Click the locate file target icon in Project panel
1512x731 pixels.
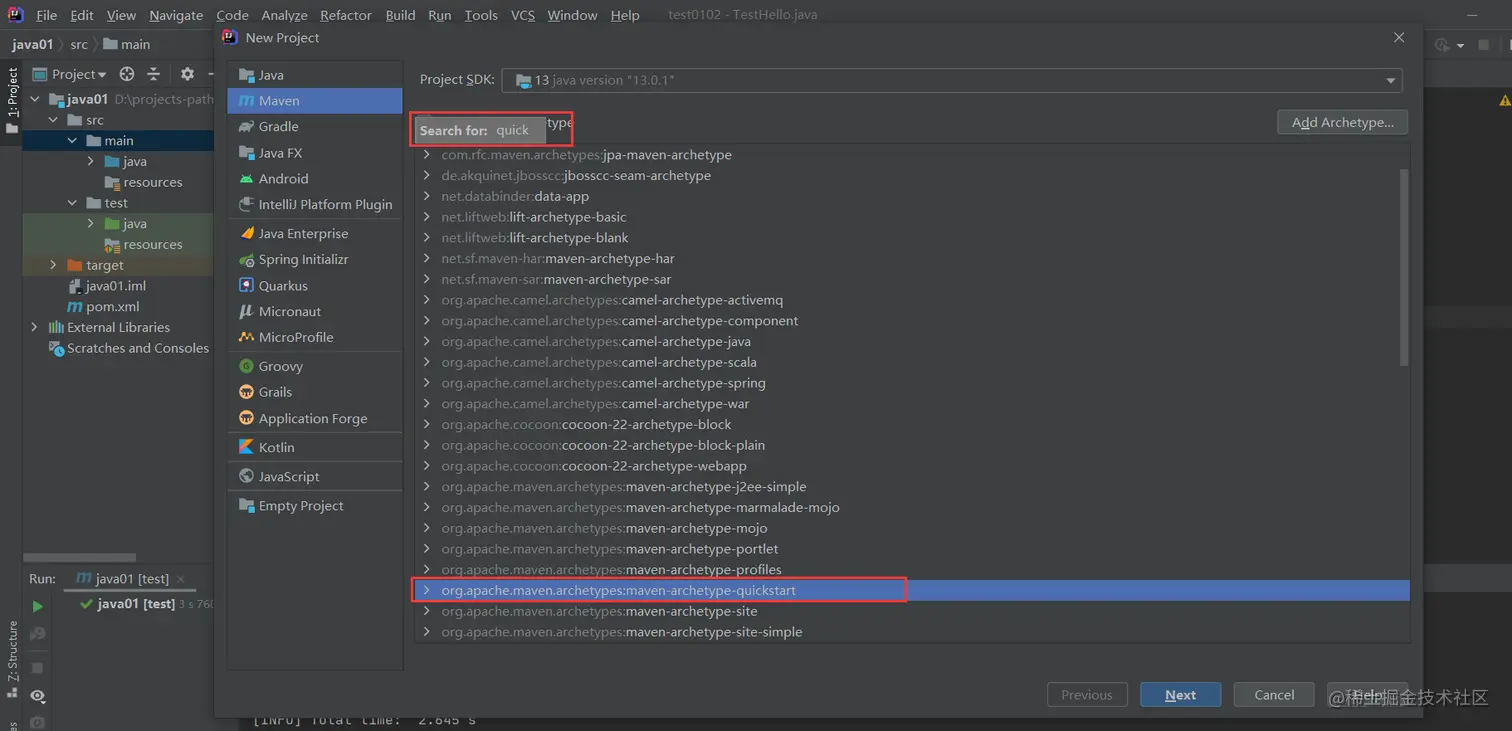click(127, 74)
